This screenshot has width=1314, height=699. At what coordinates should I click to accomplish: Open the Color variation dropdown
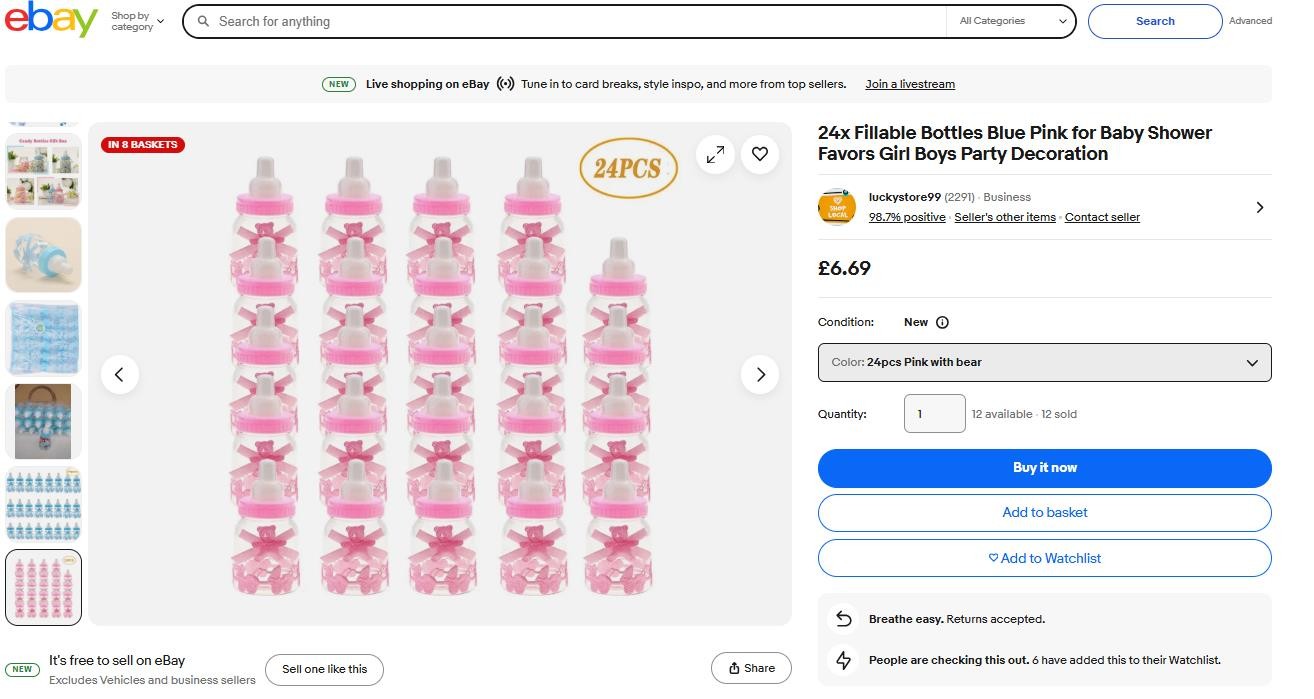click(x=1044, y=362)
